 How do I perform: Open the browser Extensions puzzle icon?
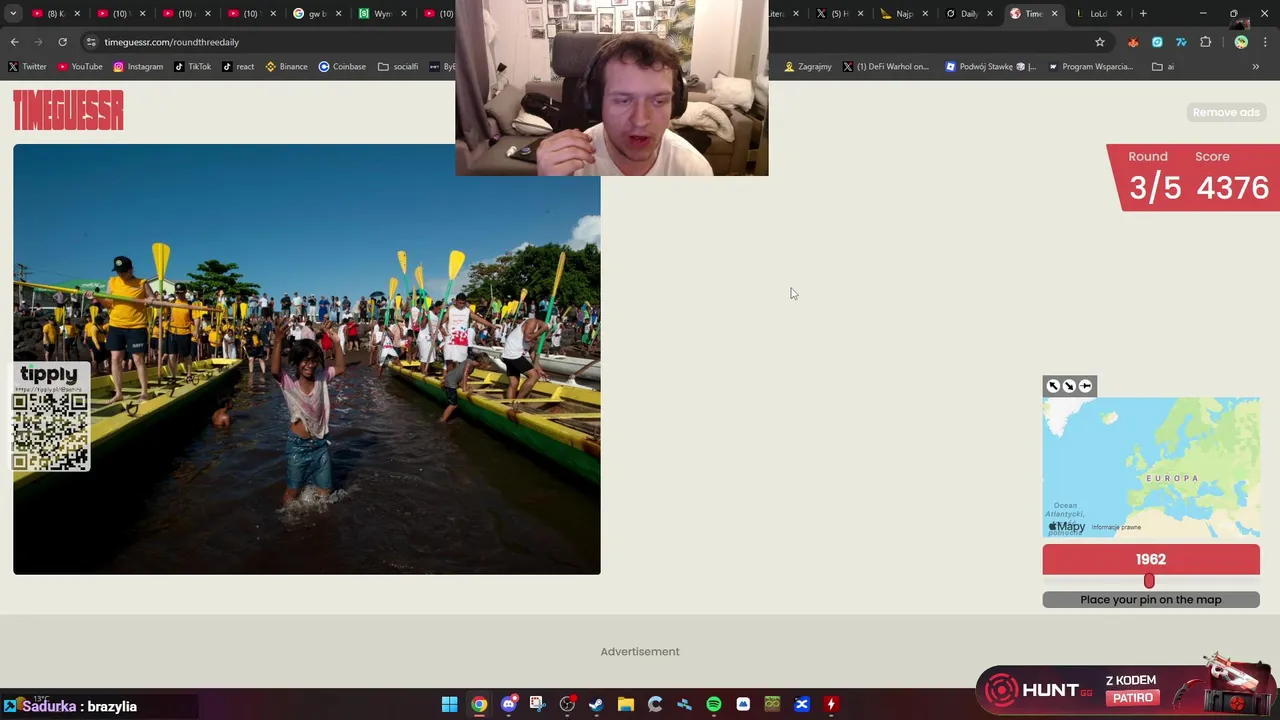(x=1205, y=42)
